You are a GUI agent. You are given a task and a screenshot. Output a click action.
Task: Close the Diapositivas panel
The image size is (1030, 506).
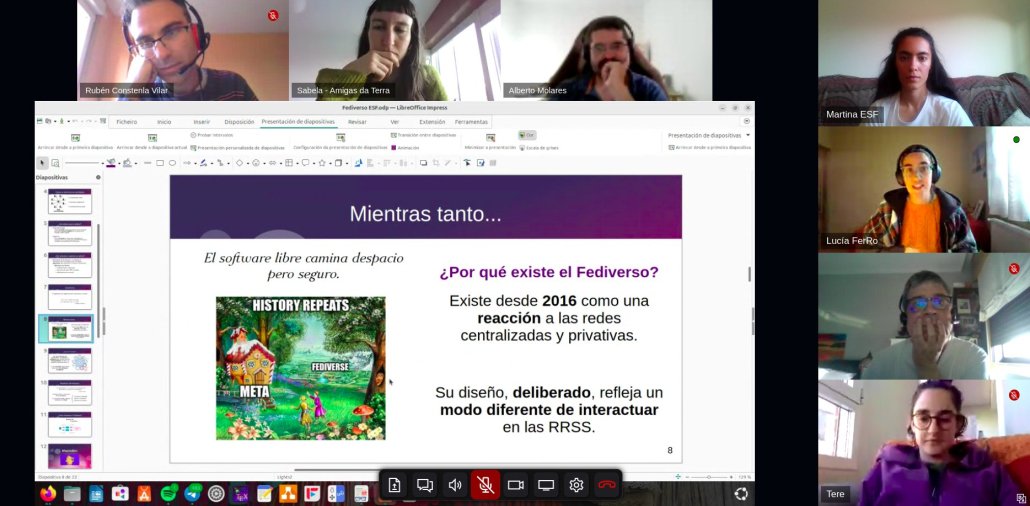click(x=98, y=177)
